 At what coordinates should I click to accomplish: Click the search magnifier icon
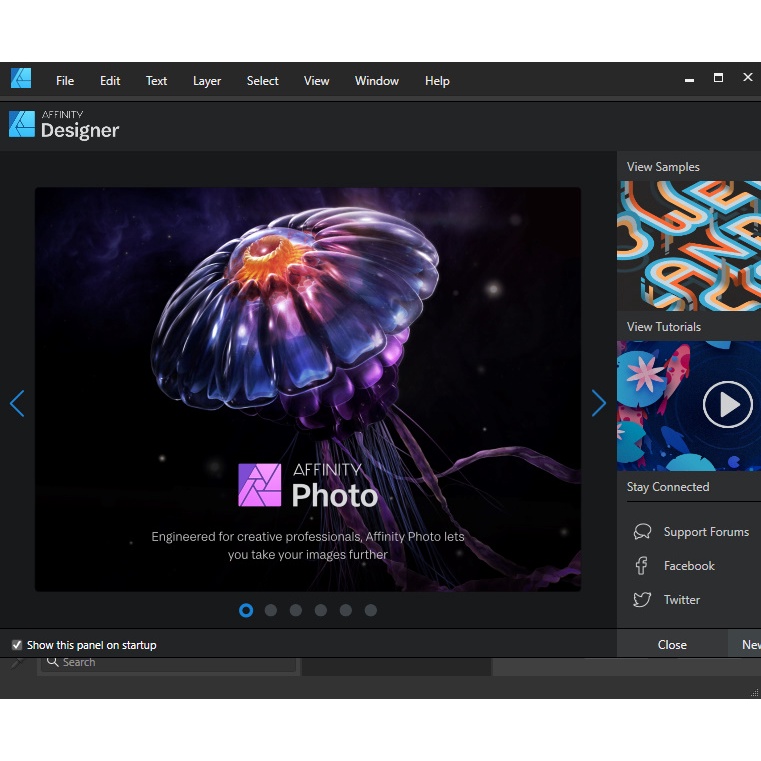[x=53, y=662]
